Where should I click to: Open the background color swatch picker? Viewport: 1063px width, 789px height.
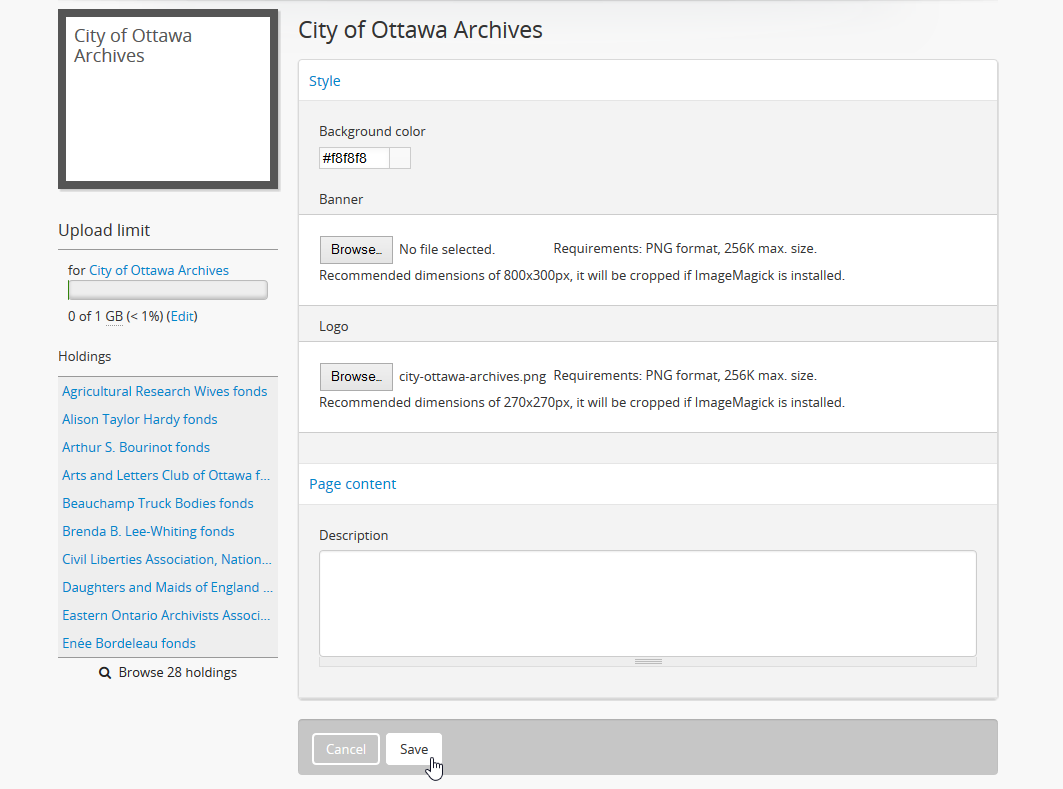click(400, 158)
